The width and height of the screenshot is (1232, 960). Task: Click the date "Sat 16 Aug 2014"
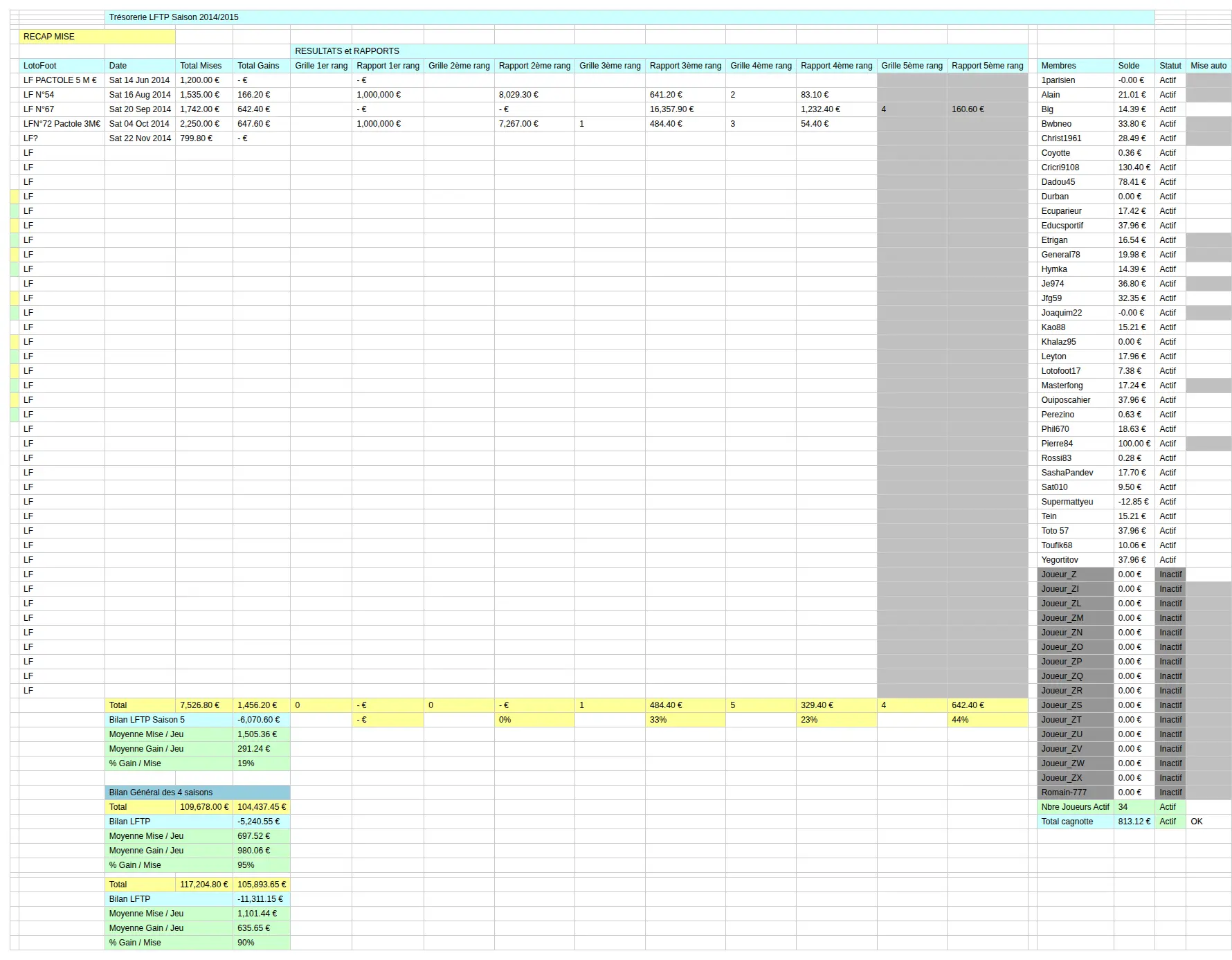click(x=140, y=95)
